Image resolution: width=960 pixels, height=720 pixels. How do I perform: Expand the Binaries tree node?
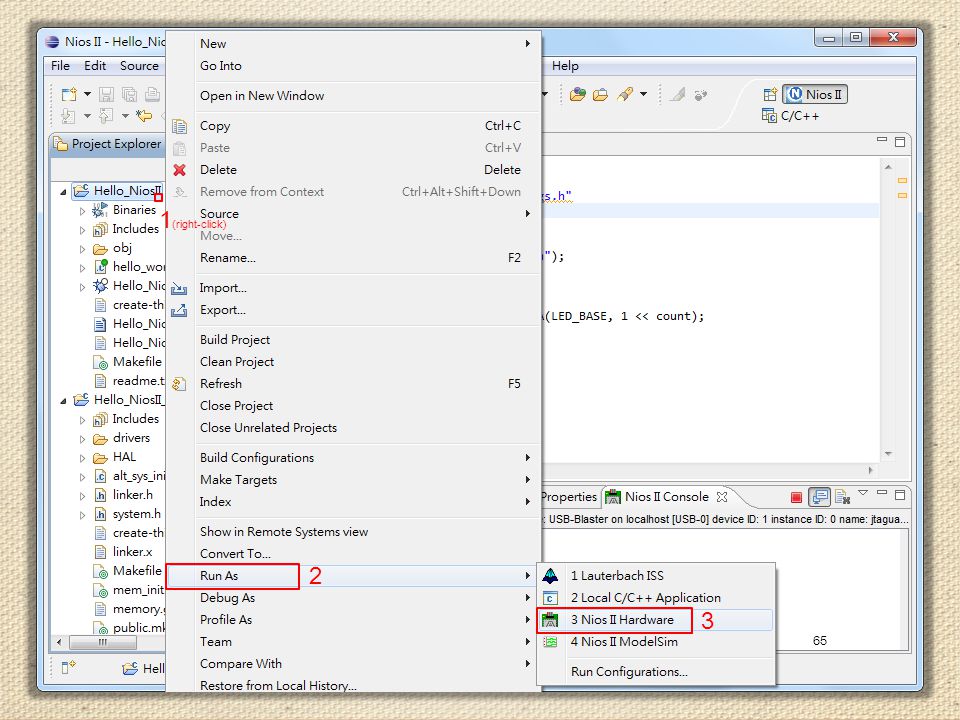[82, 211]
